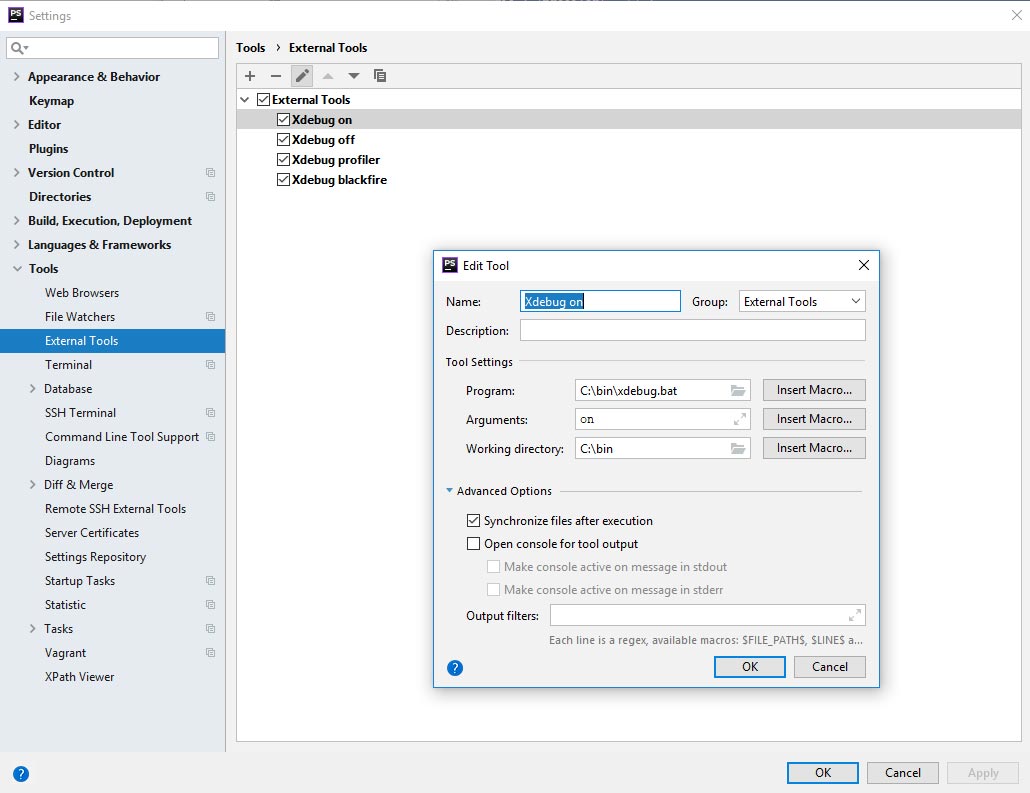Expand Version Control section
The image size is (1030, 793).
16,172
